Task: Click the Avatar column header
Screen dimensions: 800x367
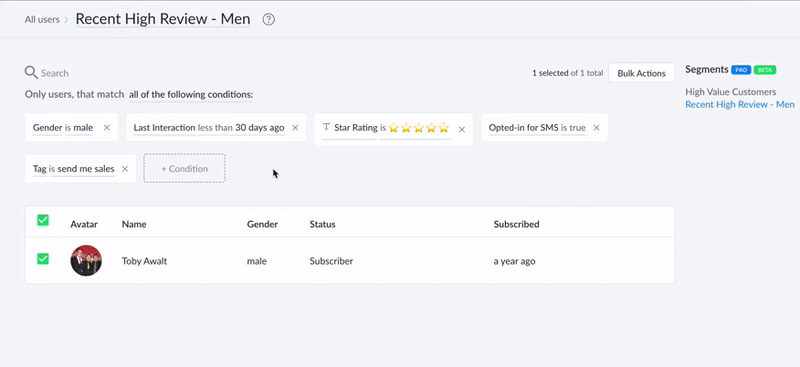Action: click(x=84, y=224)
